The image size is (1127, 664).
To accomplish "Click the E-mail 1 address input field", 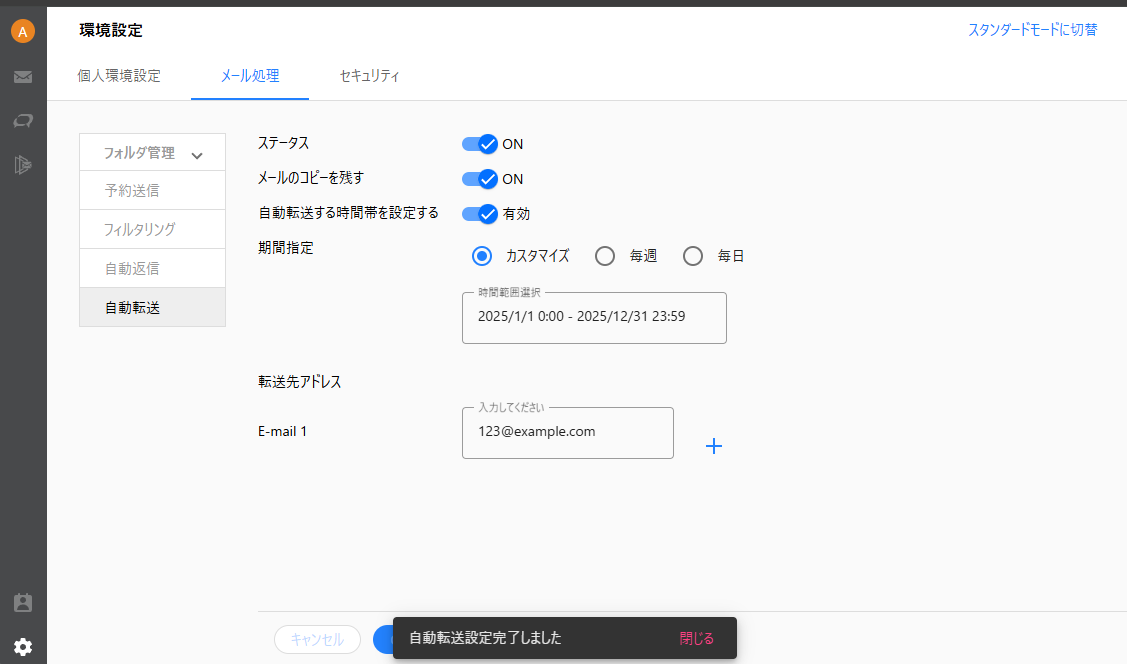I will coord(568,433).
